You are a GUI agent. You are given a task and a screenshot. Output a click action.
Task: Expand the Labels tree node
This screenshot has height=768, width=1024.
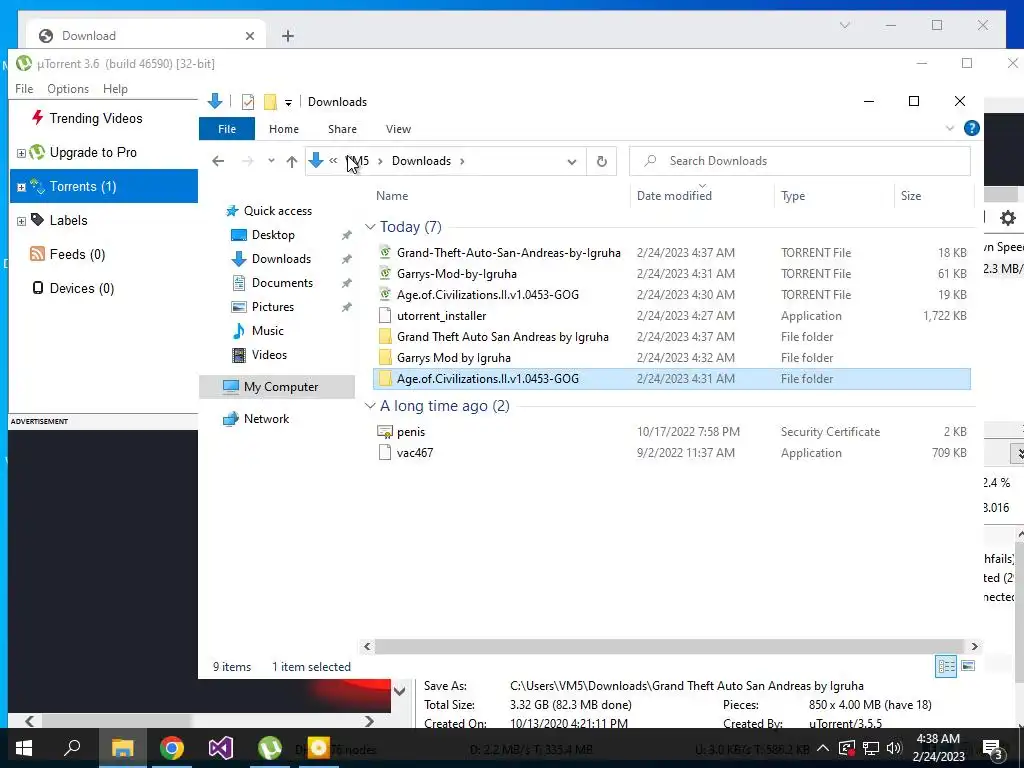point(21,221)
